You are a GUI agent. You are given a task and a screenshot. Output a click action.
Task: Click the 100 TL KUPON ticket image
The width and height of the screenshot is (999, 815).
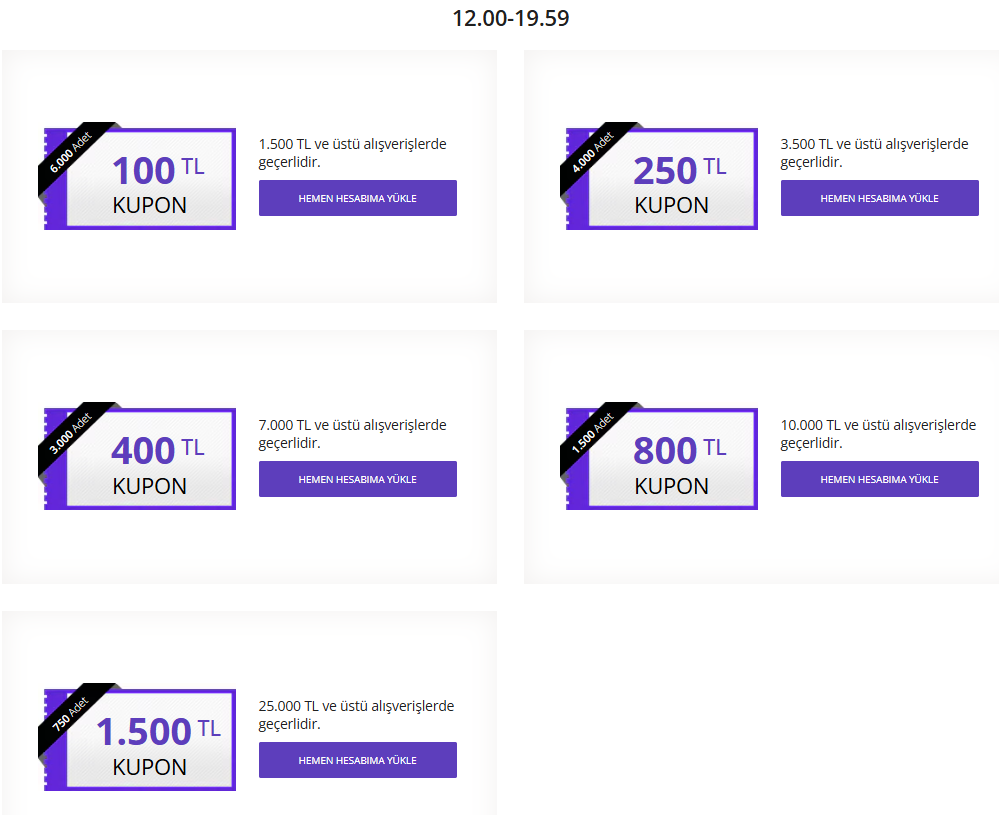tap(140, 178)
